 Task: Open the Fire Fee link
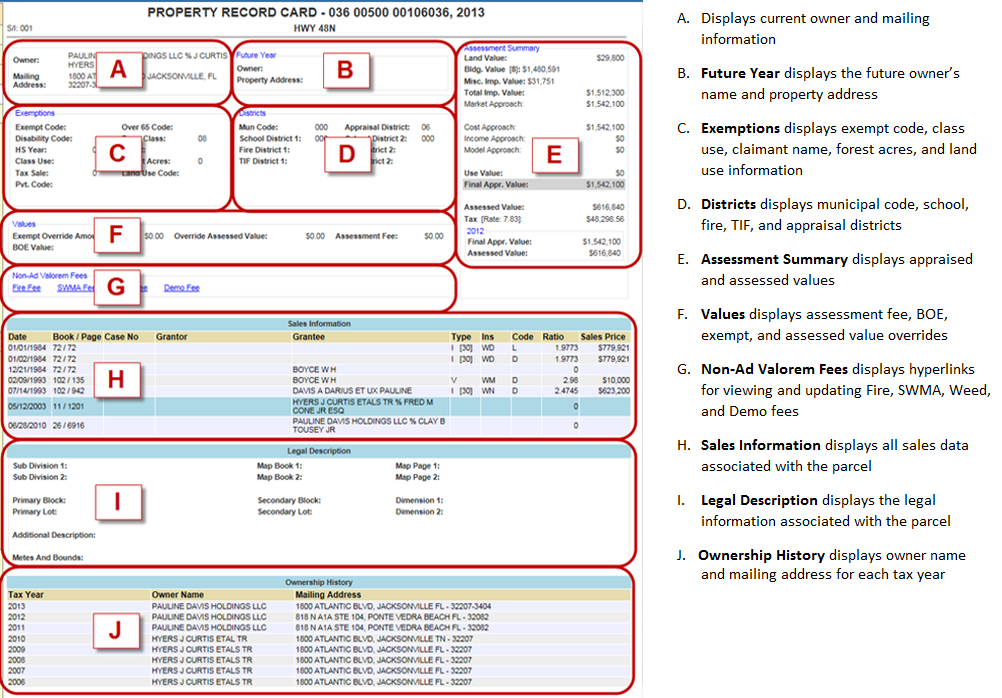(26, 288)
